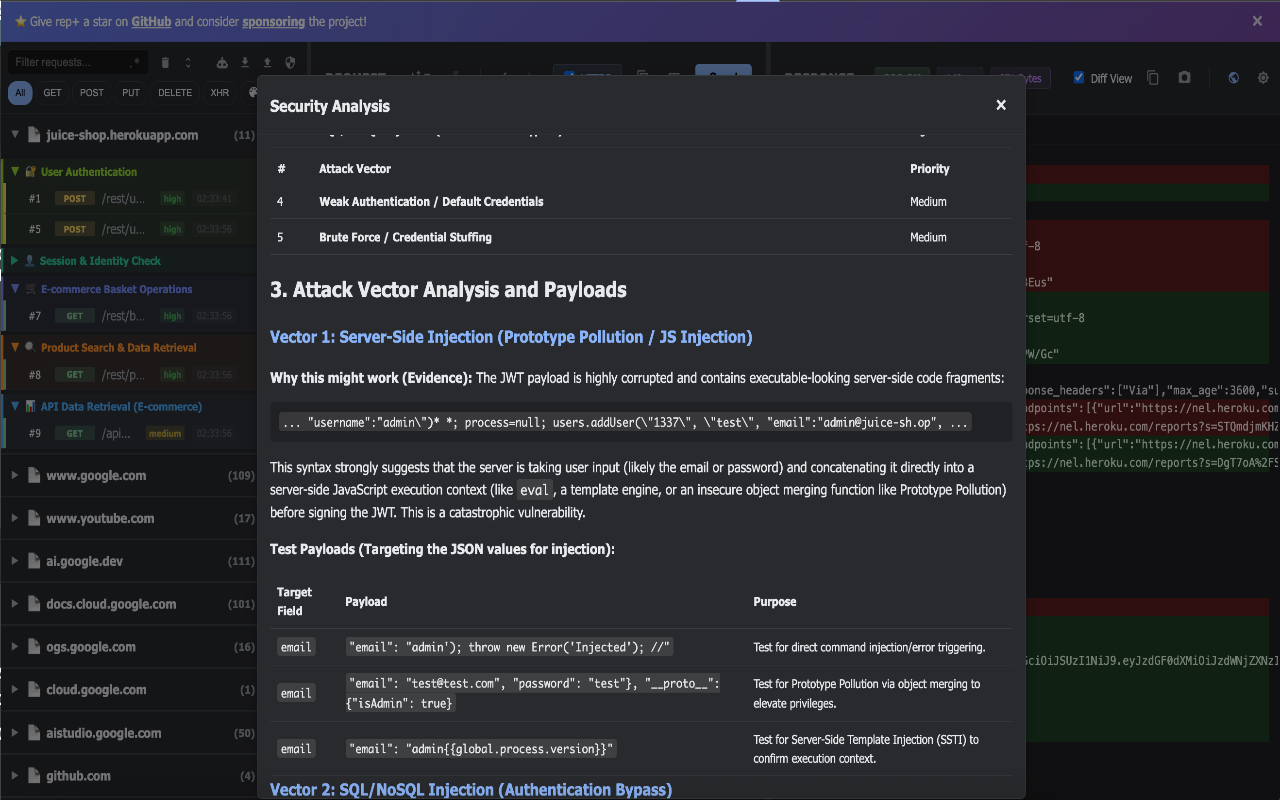
Task: Click the shield security icon
Action: [x=290, y=62]
